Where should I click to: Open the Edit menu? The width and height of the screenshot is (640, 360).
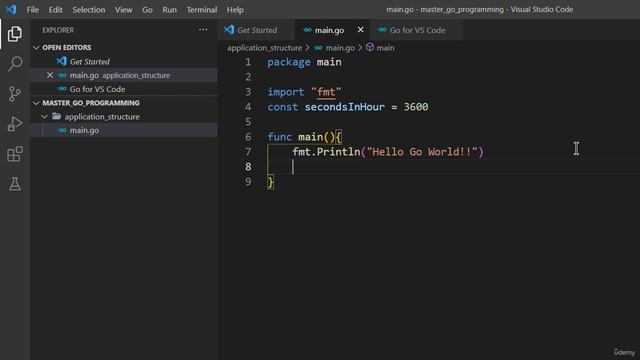(56, 9)
